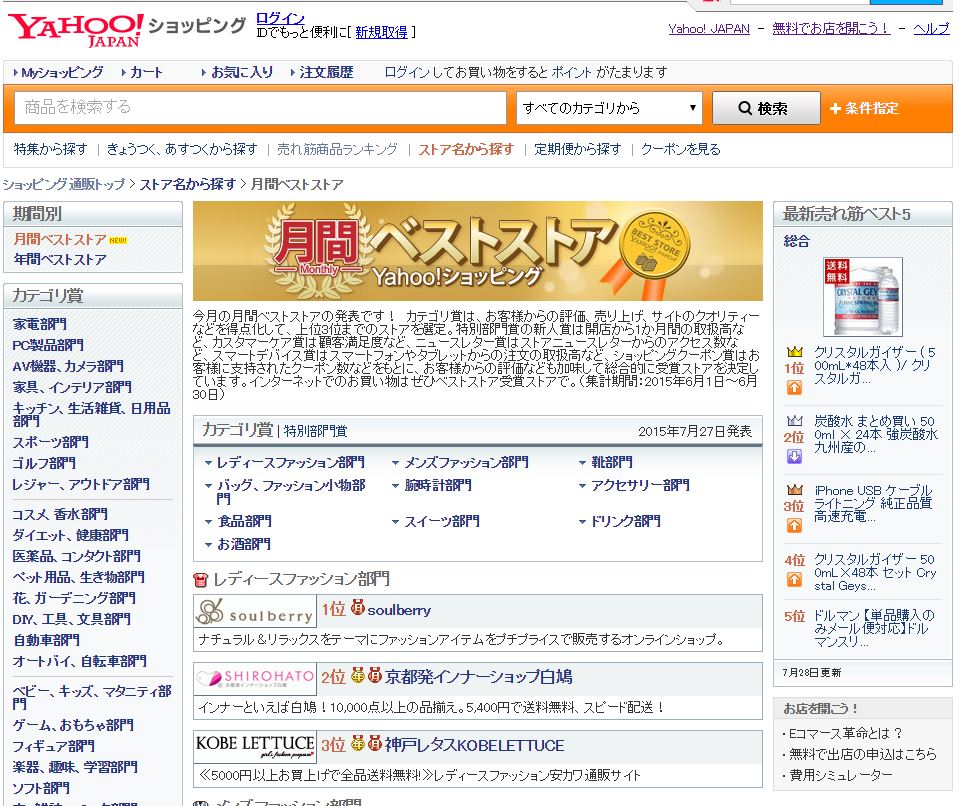Image resolution: width=968 pixels, height=806 pixels.
Task: Jump to スイーツ部門 anchor
Action: [441, 521]
